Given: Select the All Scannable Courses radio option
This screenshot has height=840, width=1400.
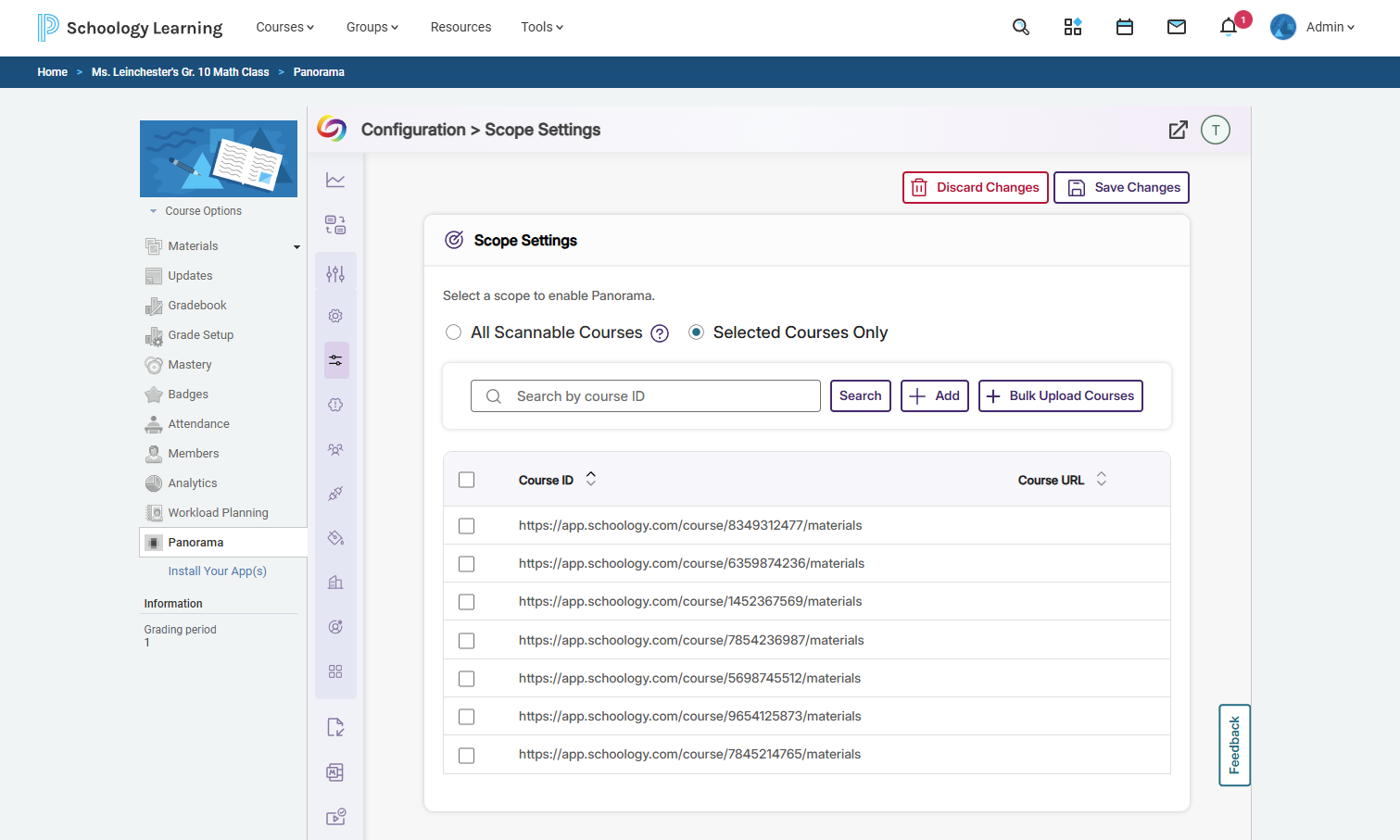Looking at the screenshot, I should [x=453, y=332].
